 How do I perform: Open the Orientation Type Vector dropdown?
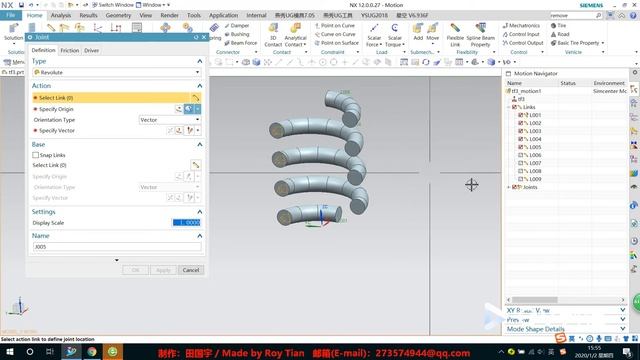click(169, 120)
